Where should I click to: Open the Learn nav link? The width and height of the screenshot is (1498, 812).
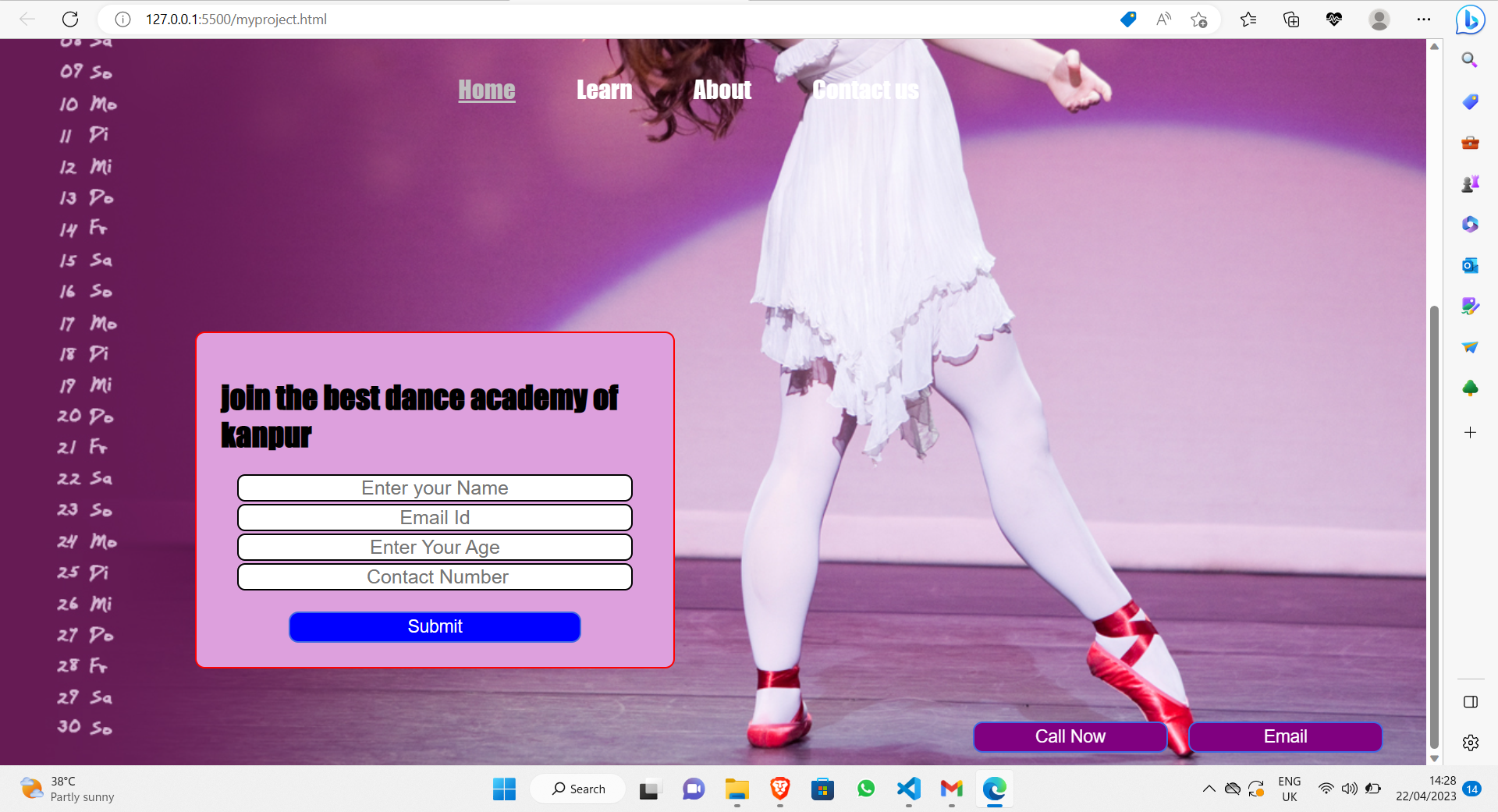[x=605, y=90]
